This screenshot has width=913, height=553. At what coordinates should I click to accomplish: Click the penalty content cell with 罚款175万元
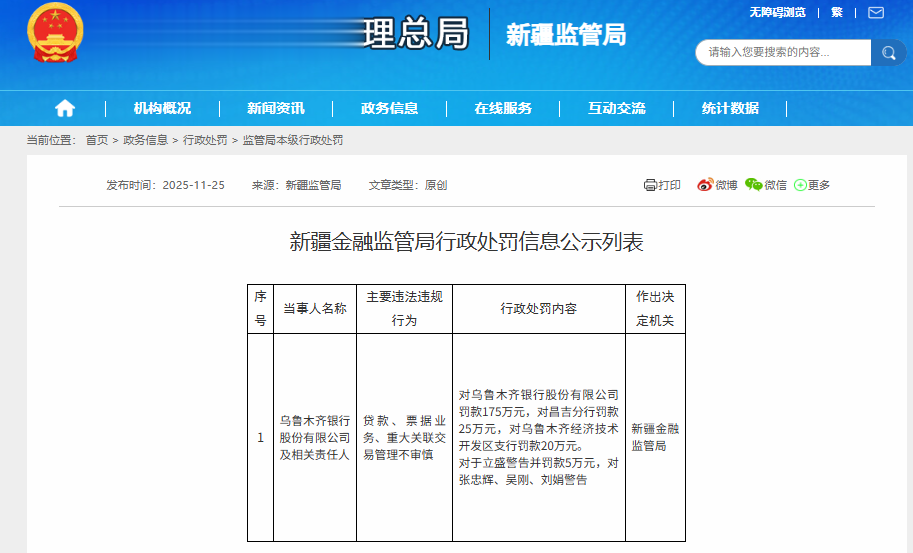(x=539, y=438)
